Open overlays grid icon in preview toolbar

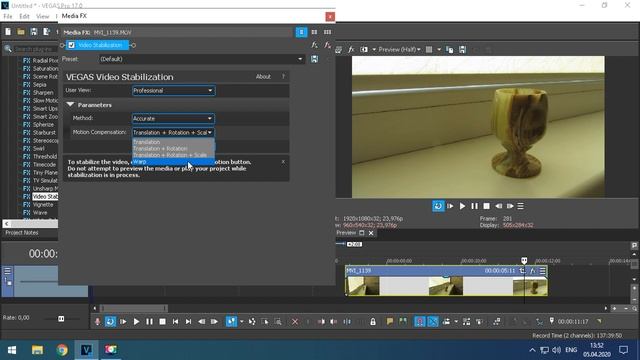[429, 49]
